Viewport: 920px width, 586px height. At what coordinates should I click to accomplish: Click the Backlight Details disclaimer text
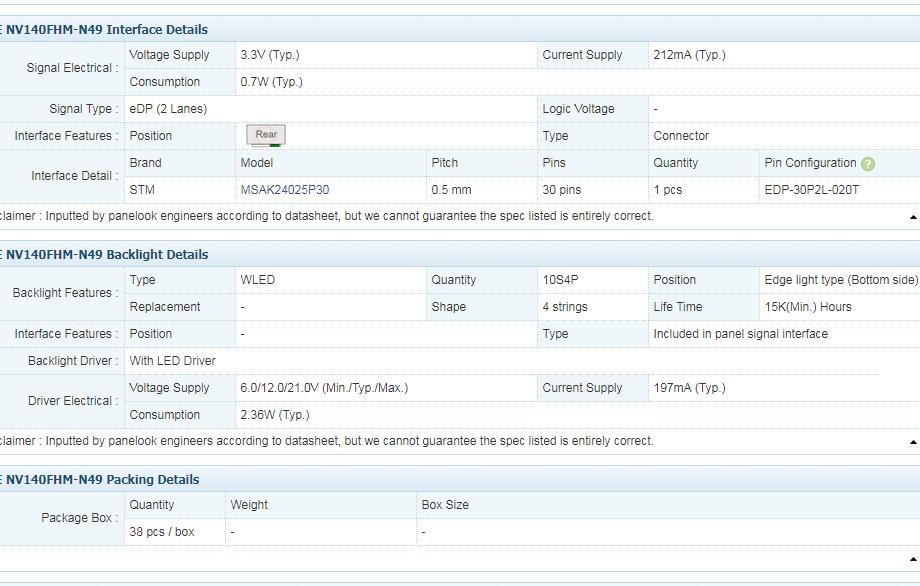(326, 441)
